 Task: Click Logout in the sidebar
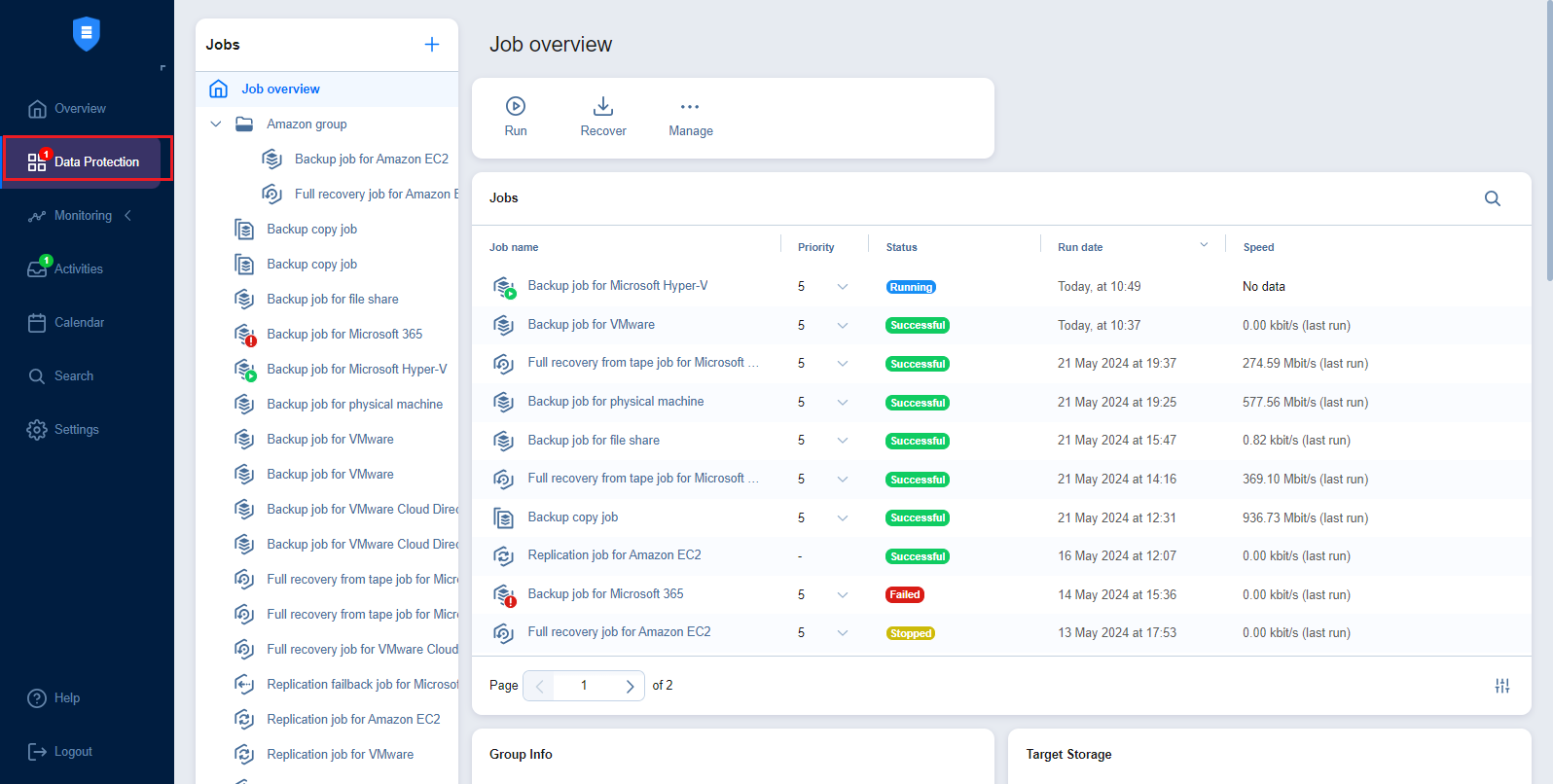coord(73,752)
